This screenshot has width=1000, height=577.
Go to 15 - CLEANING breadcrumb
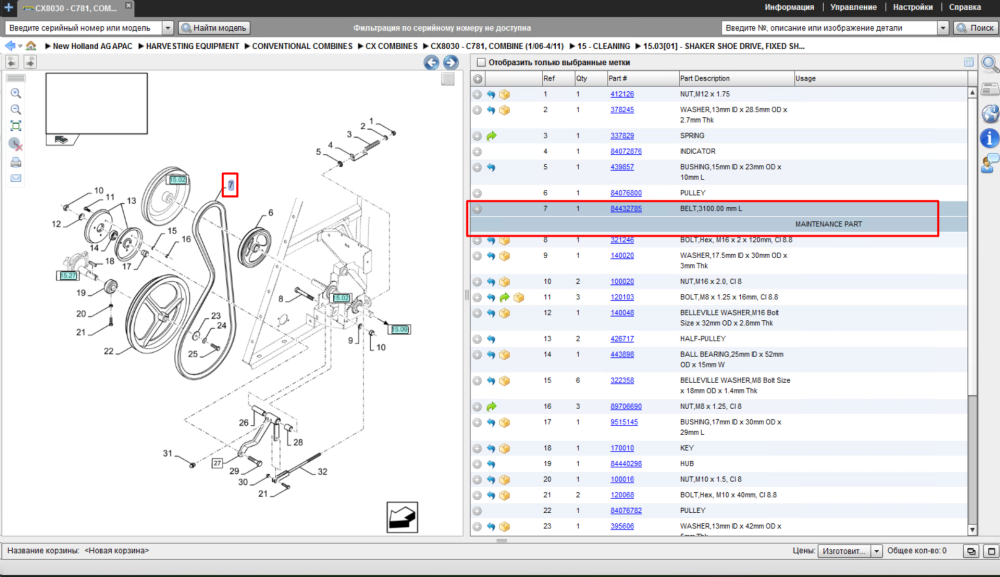pos(603,46)
